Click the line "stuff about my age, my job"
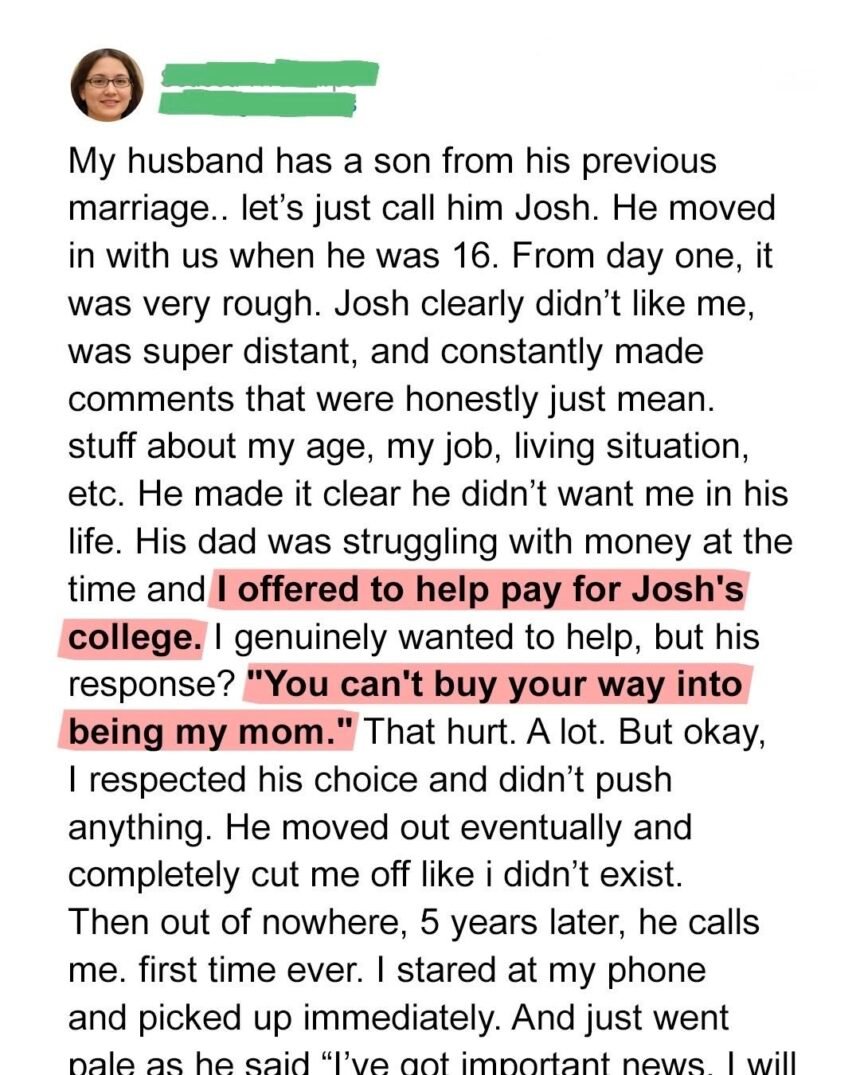The height and width of the screenshot is (1075, 860). point(408,447)
